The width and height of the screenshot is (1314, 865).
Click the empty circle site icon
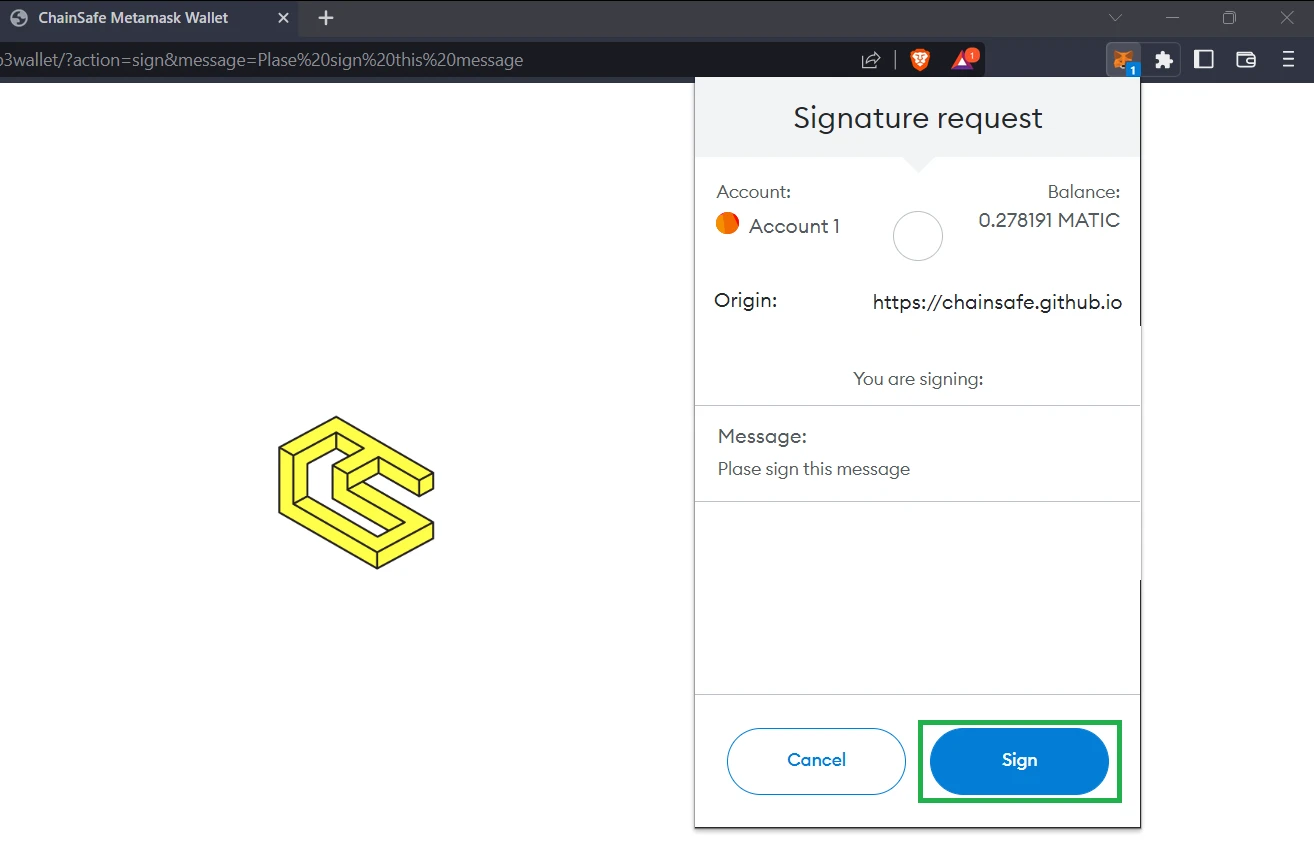(x=917, y=236)
